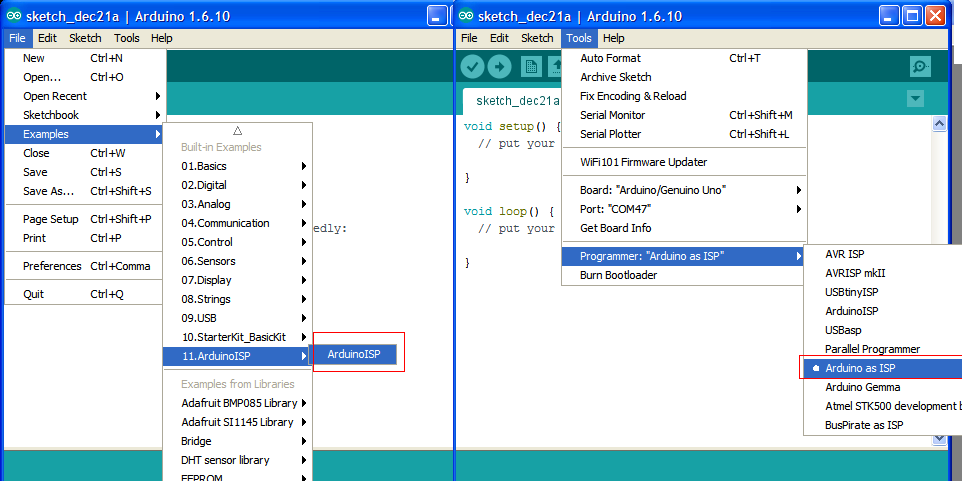Expand Sketchbook submenu
This screenshot has height=481, width=962.
[x=85, y=115]
